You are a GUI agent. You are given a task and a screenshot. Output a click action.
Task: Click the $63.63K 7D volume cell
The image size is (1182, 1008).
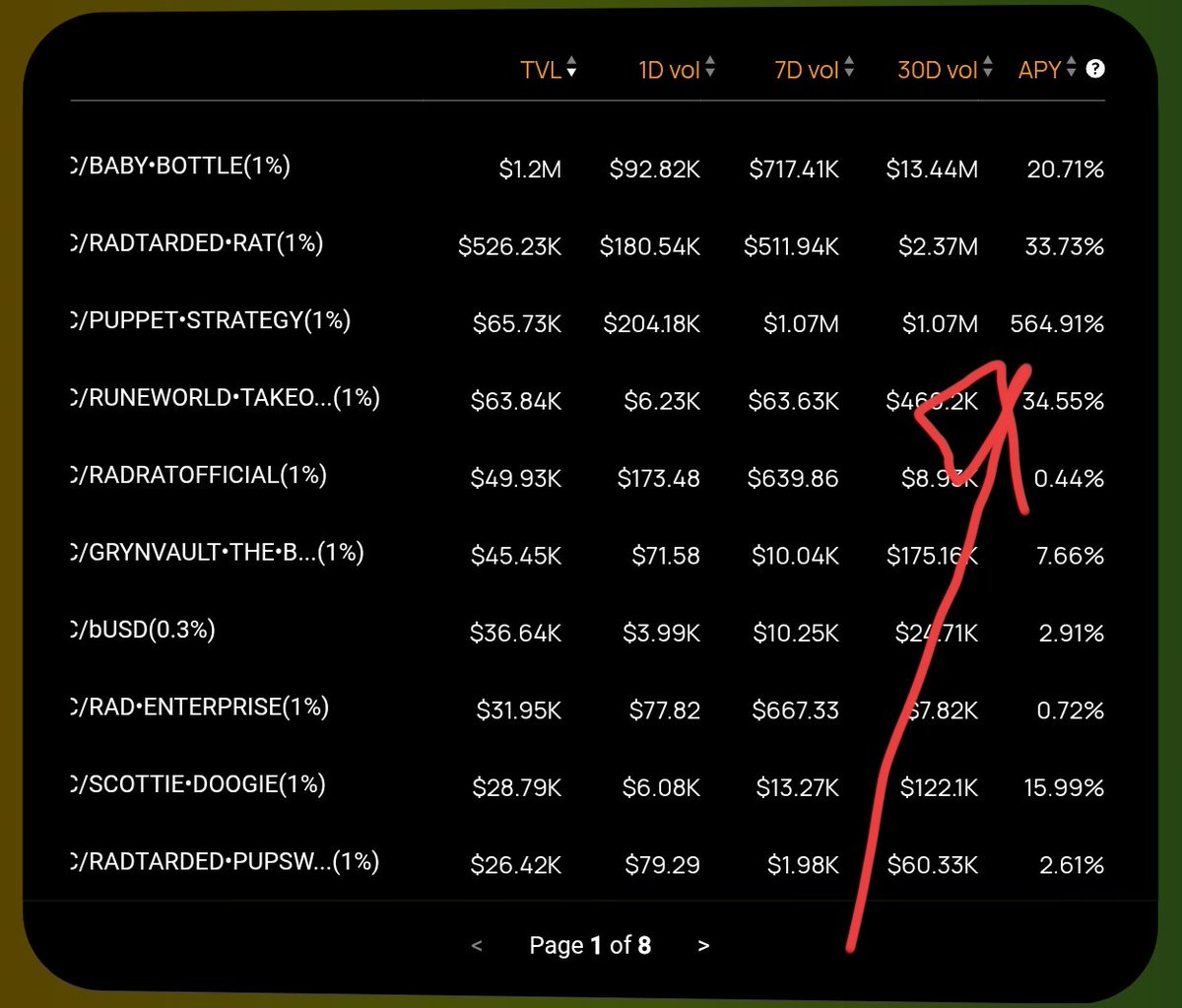(794, 401)
